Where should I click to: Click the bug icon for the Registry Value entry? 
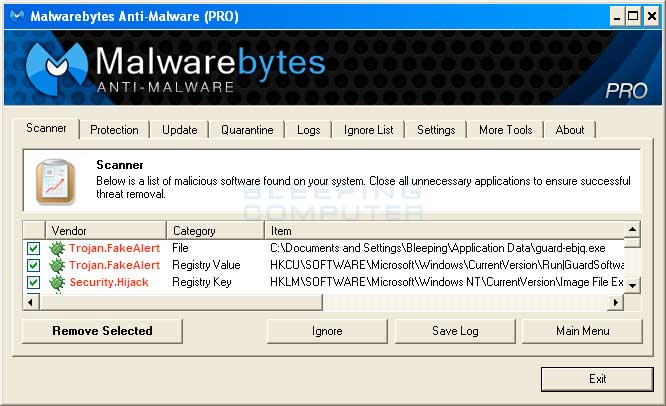click(x=58, y=265)
